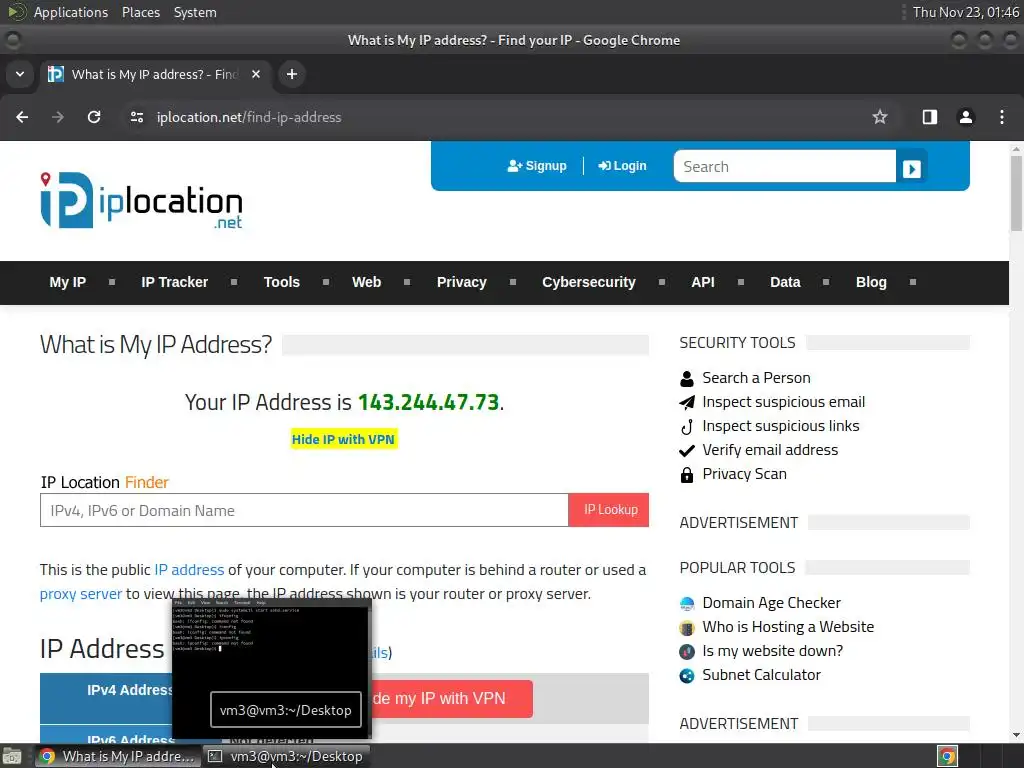Open the Applications menu
Viewport: 1024px width, 768px height.
71,12
